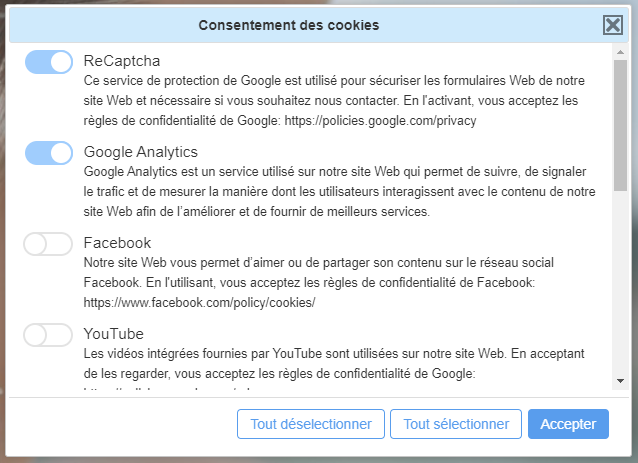Open the facebook.com/policy/cookies link
Screen dimensions: 638x463
tap(199, 302)
